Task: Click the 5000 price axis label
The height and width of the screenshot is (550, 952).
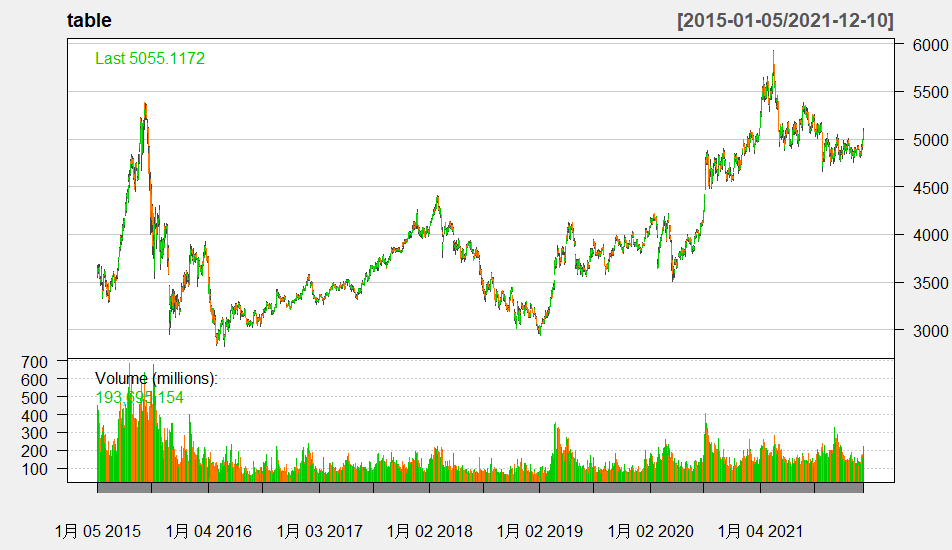Action: pos(930,140)
